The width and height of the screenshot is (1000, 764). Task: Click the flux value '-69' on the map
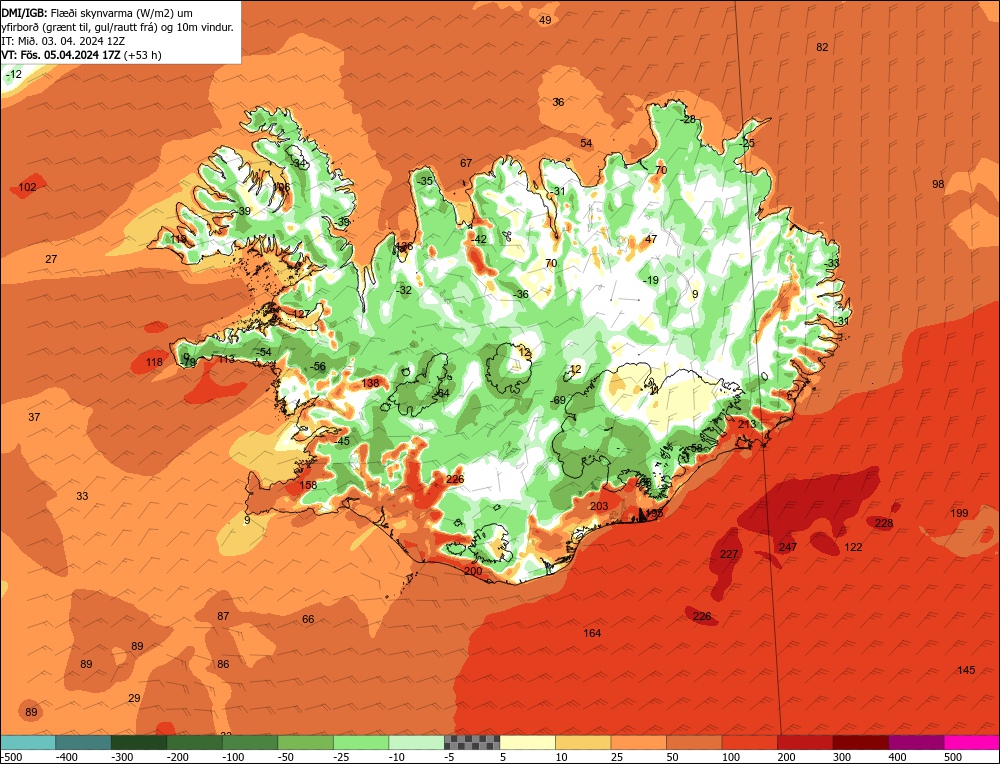(558, 400)
